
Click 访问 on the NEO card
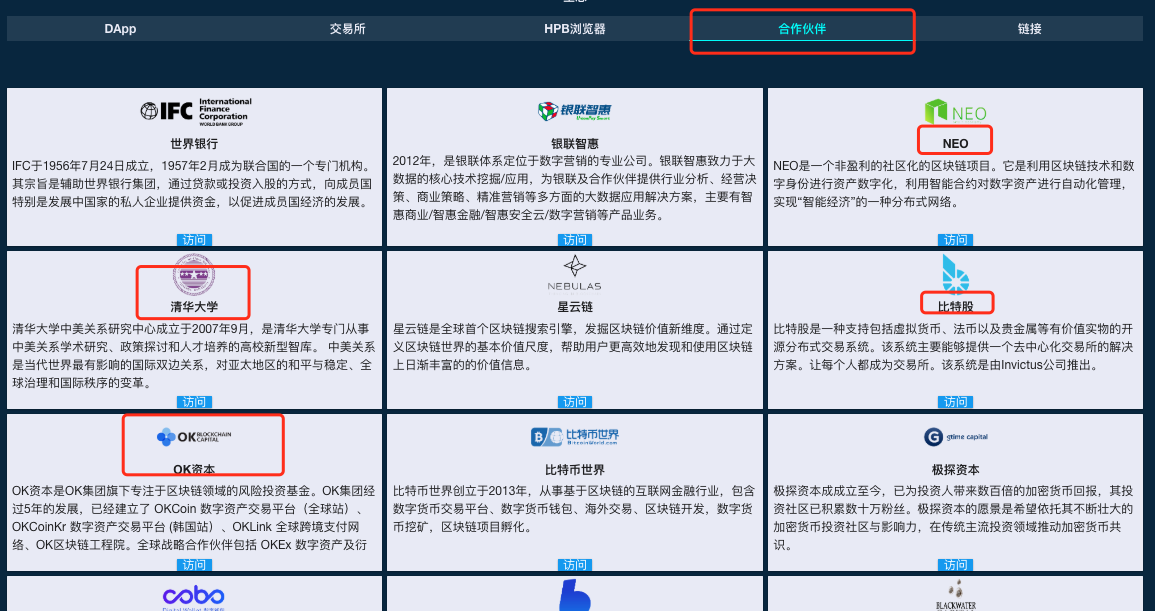[955, 240]
